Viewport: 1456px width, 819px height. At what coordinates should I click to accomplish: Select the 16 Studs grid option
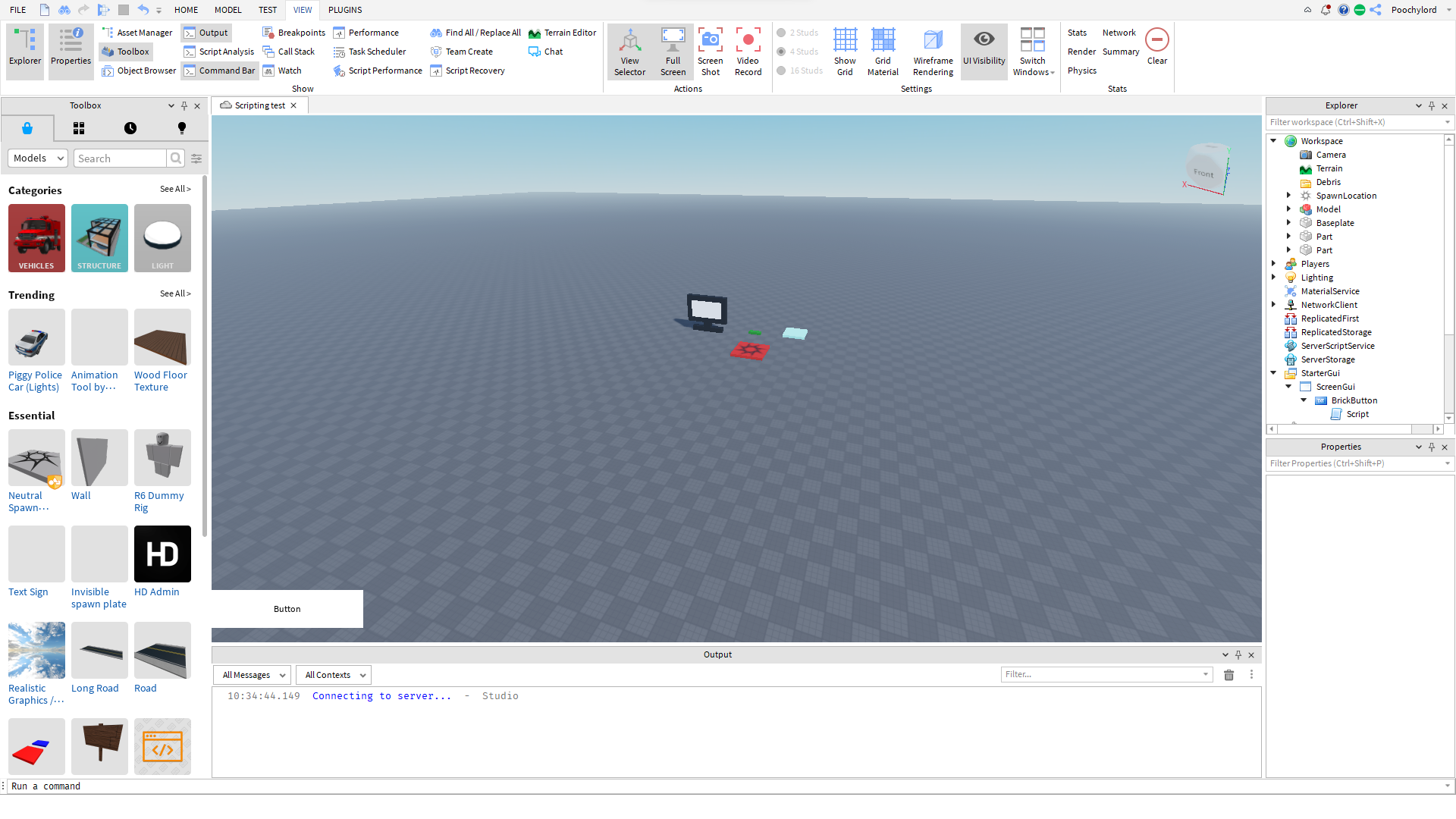coord(800,71)
